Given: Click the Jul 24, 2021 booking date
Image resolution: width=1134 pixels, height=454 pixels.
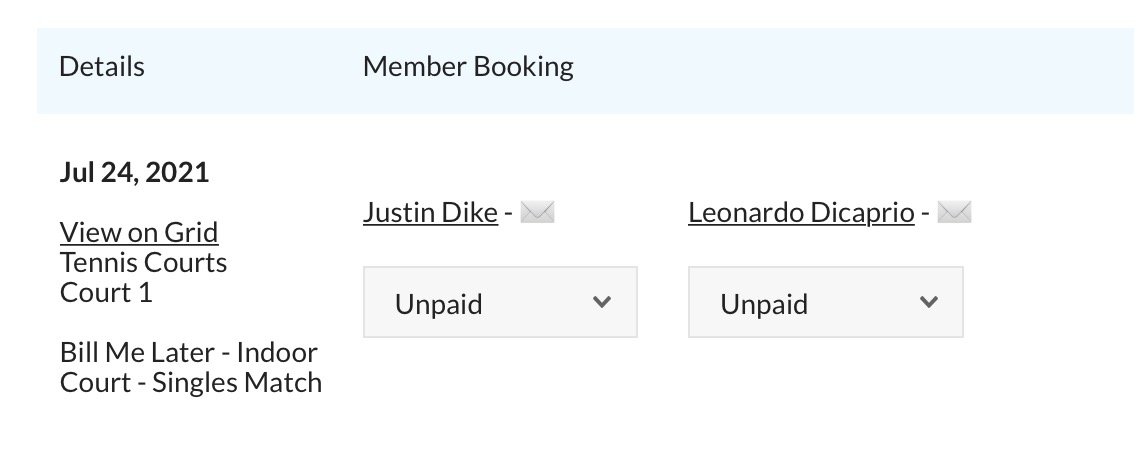Looking at the screenshot, I should point(134,172).
